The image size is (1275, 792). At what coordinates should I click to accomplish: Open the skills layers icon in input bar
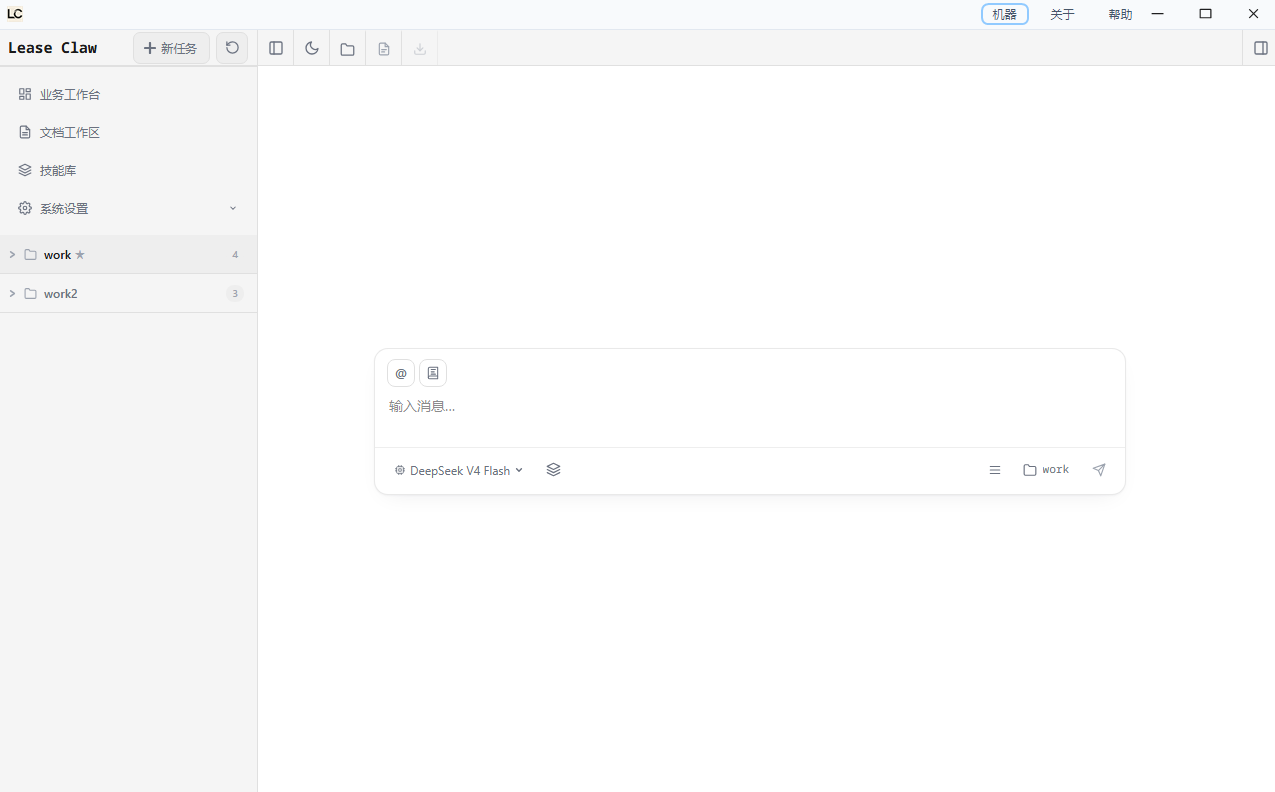[554, 470]
